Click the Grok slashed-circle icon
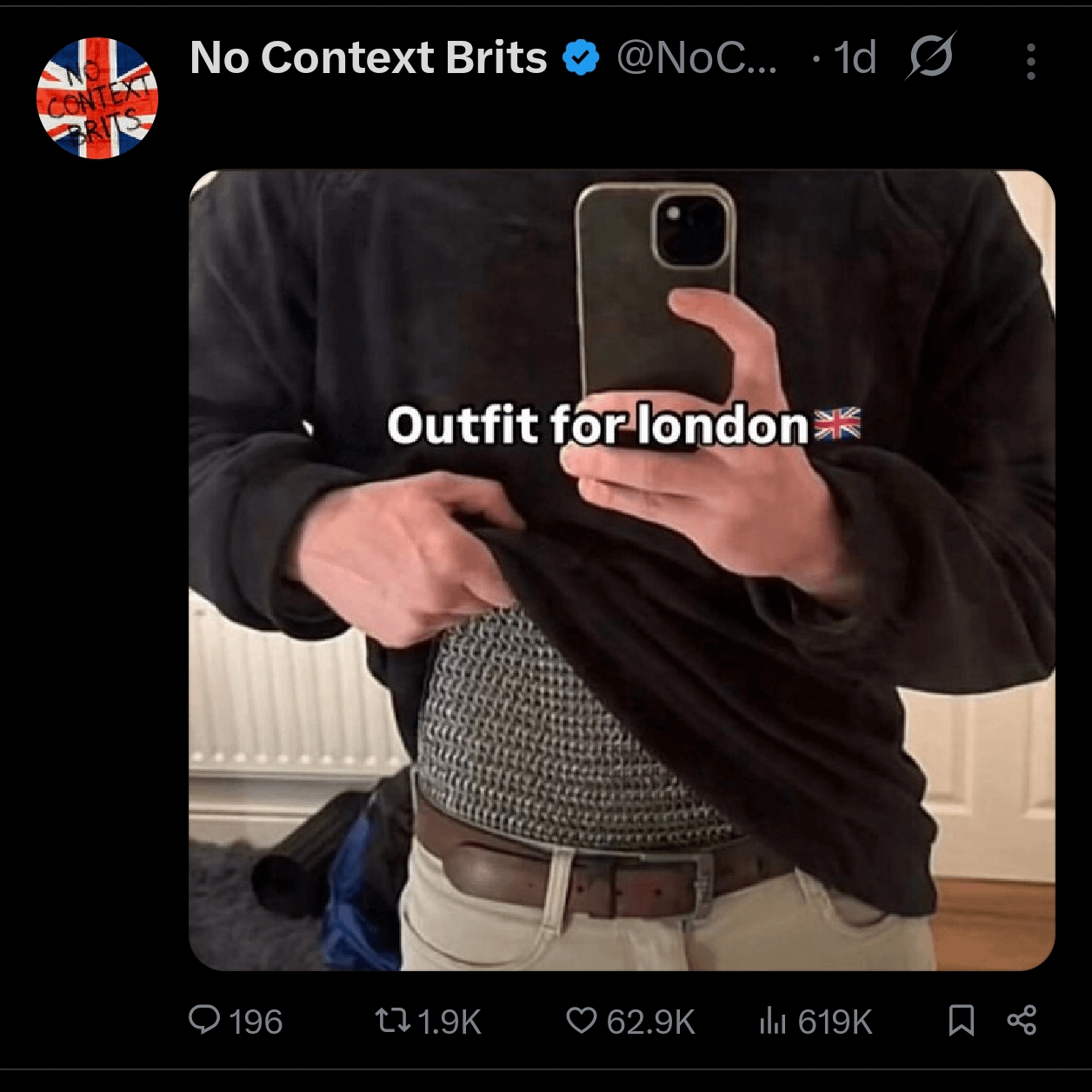1092x1092 pixels. 931,57
